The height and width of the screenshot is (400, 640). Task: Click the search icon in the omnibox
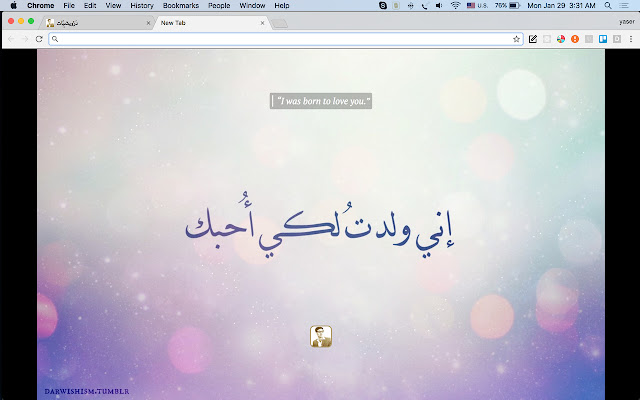[55, 39]
